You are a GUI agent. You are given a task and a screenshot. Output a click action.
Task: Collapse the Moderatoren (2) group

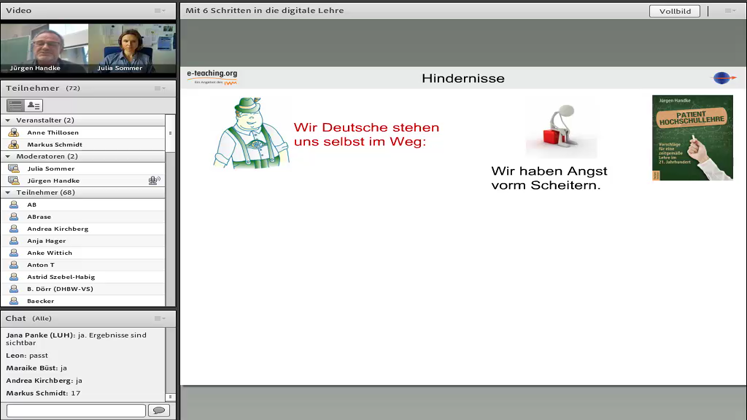(8, 157)
